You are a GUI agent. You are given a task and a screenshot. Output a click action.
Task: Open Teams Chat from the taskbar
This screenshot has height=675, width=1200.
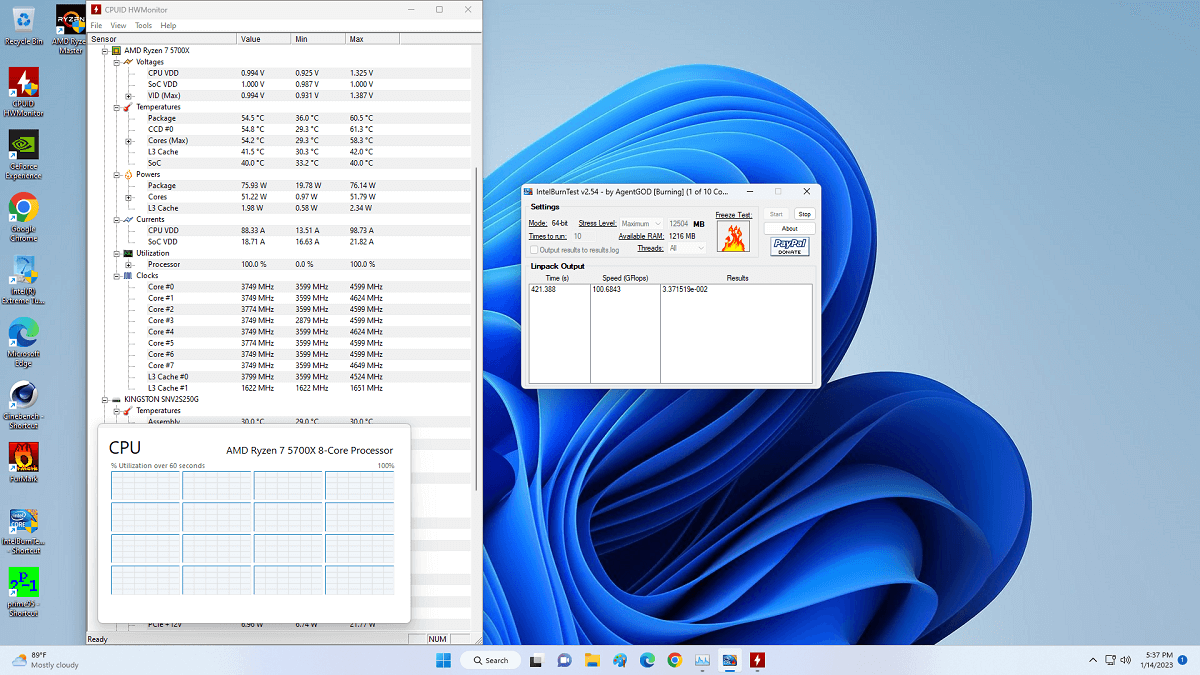[x=564, y=660]
